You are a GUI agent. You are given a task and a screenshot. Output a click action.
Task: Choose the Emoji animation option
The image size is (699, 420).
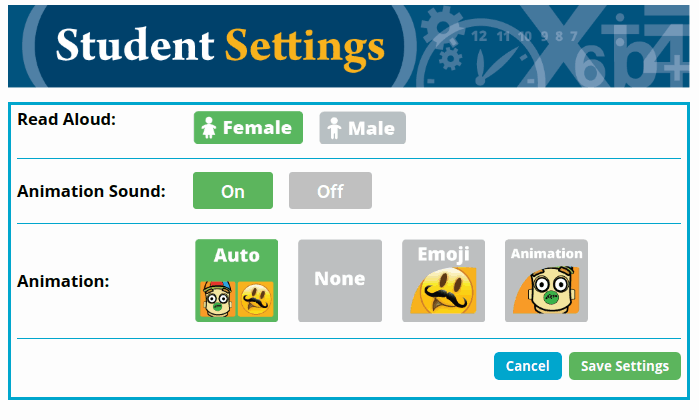point(444,280)
